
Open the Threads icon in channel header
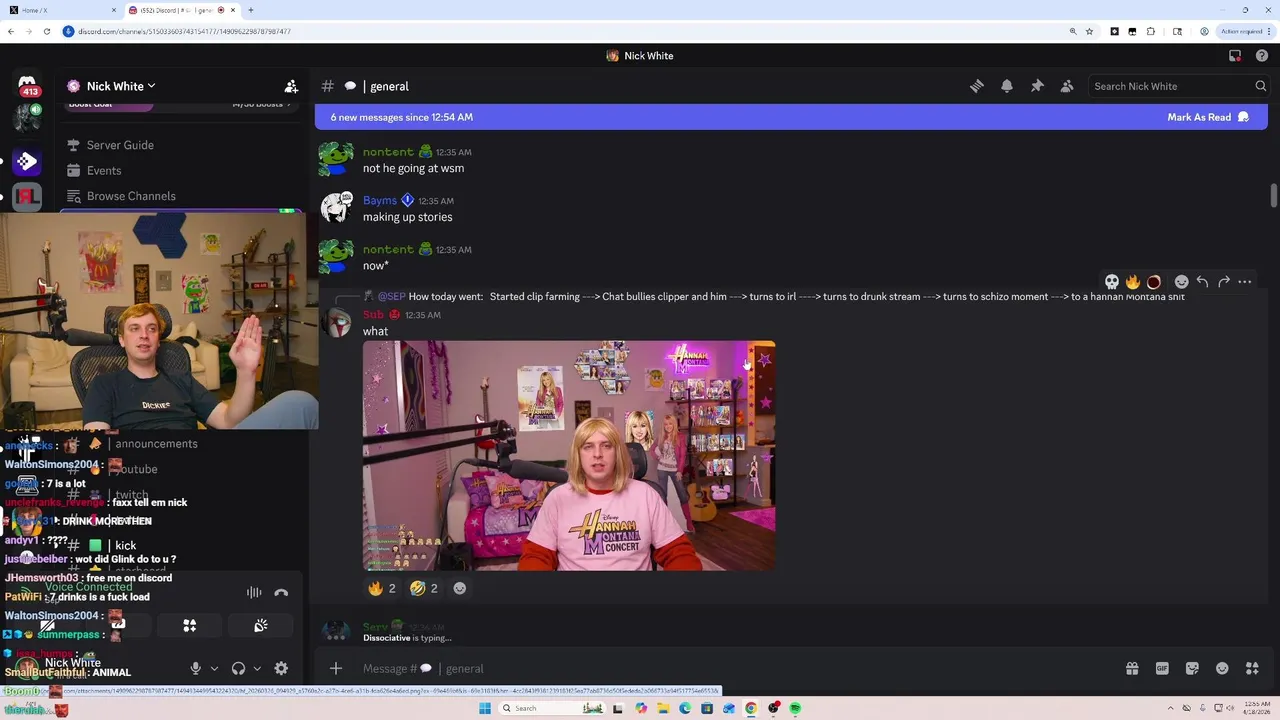point(977,86)
